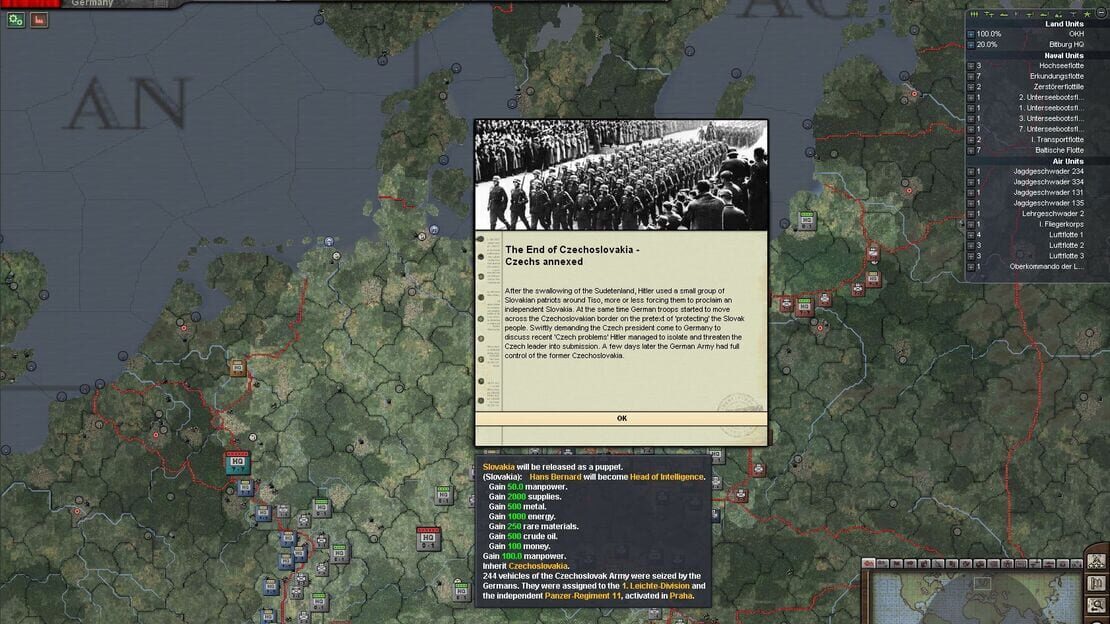The height and width of the screenshot is (624, 1110).
Task: Click the triangle-and-stars icon above the ledger icon
Action: click(x=1097, y=562)
